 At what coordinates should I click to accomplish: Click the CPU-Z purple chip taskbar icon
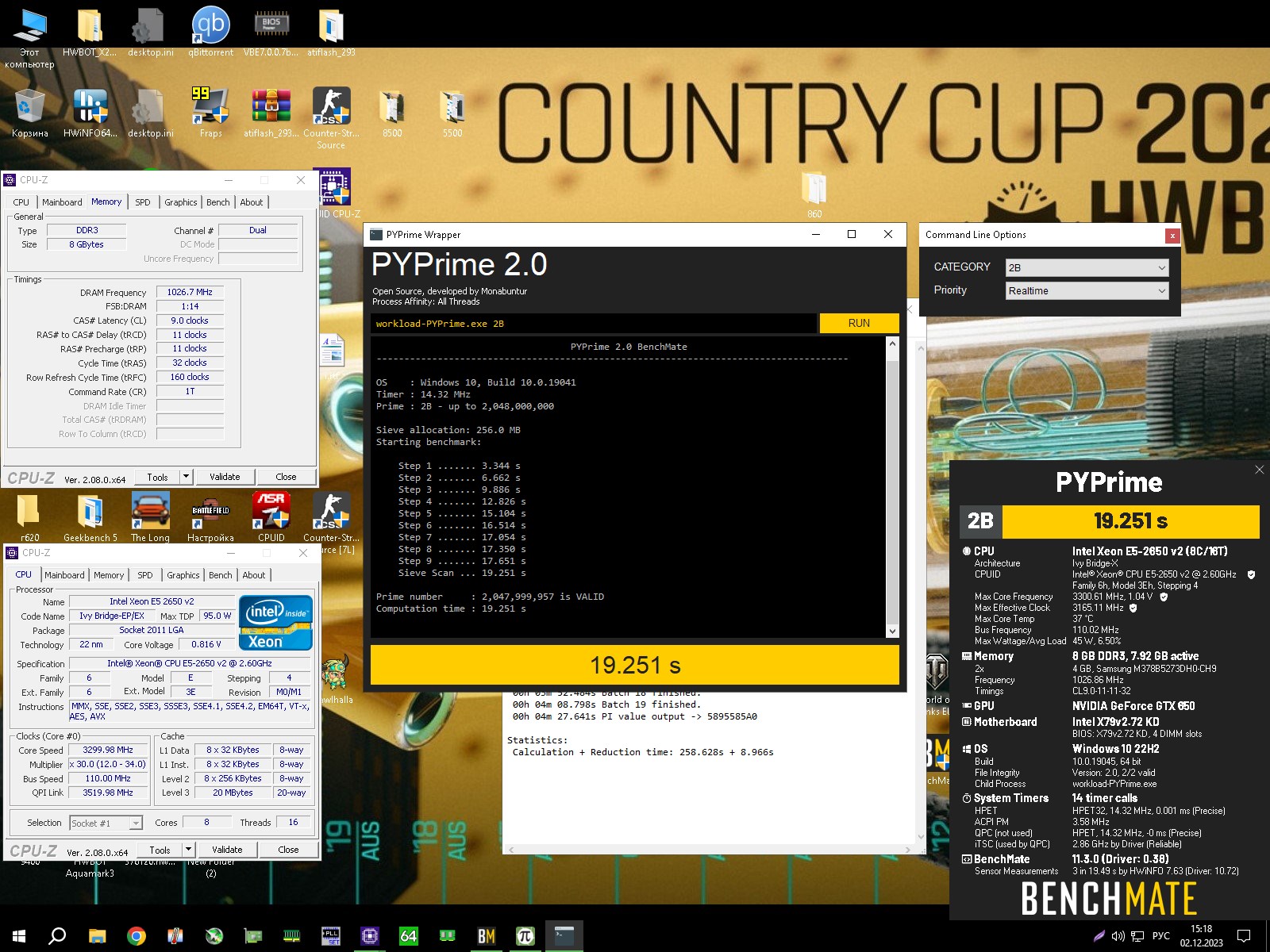pos(369,936)
